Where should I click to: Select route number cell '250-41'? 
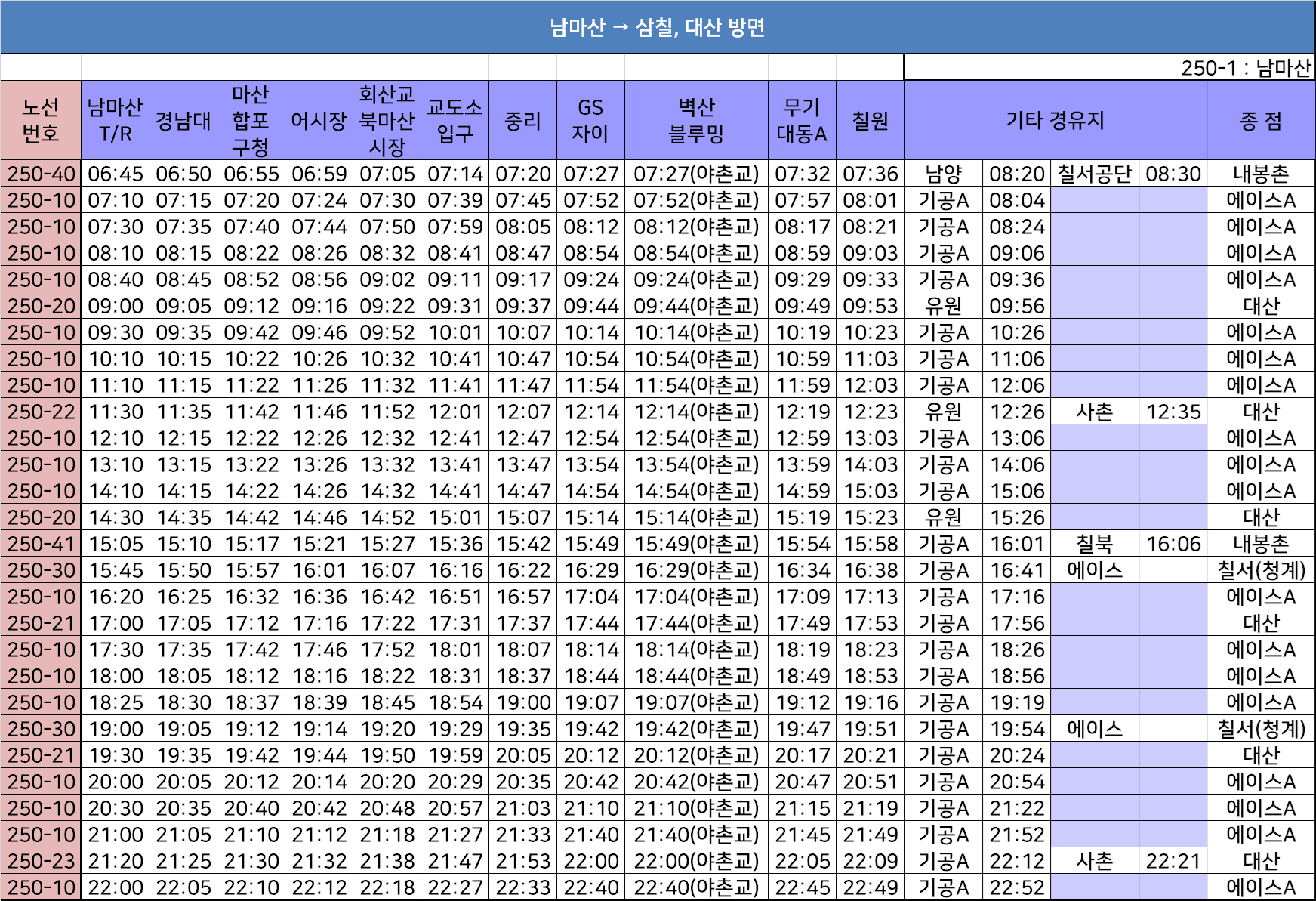41,544
